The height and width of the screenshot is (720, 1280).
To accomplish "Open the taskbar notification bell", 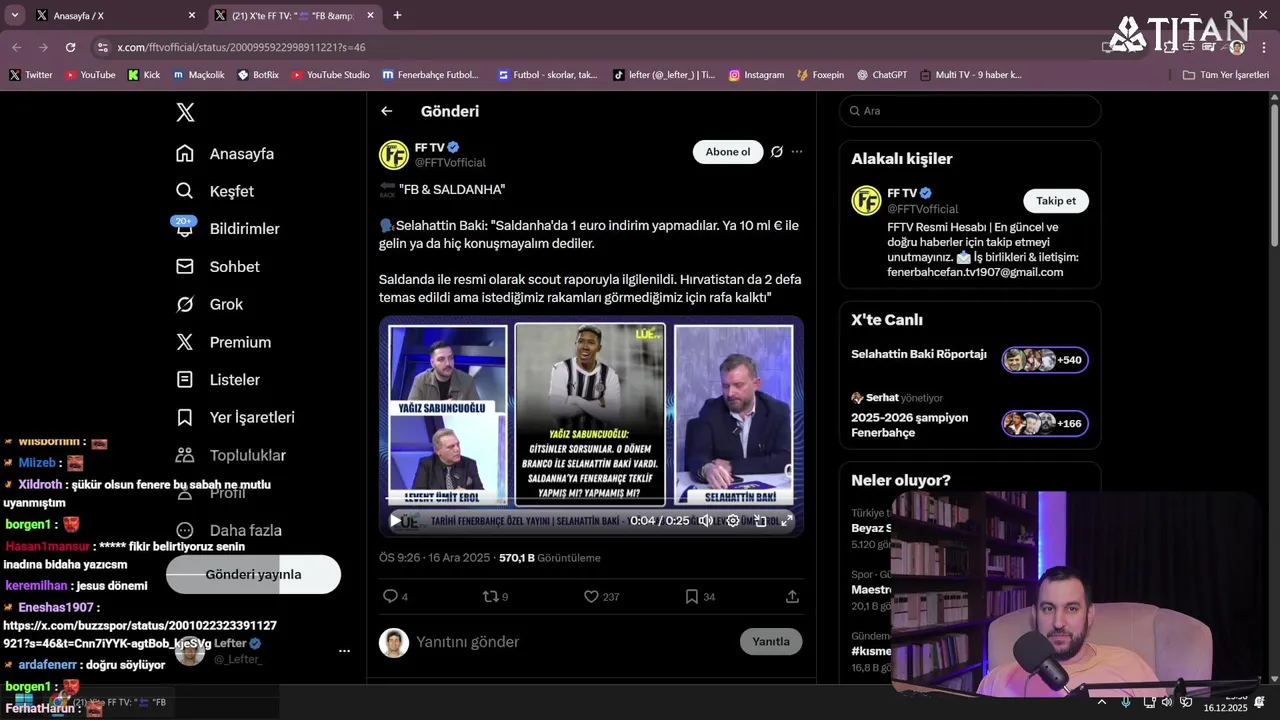I will (1259, 702).
